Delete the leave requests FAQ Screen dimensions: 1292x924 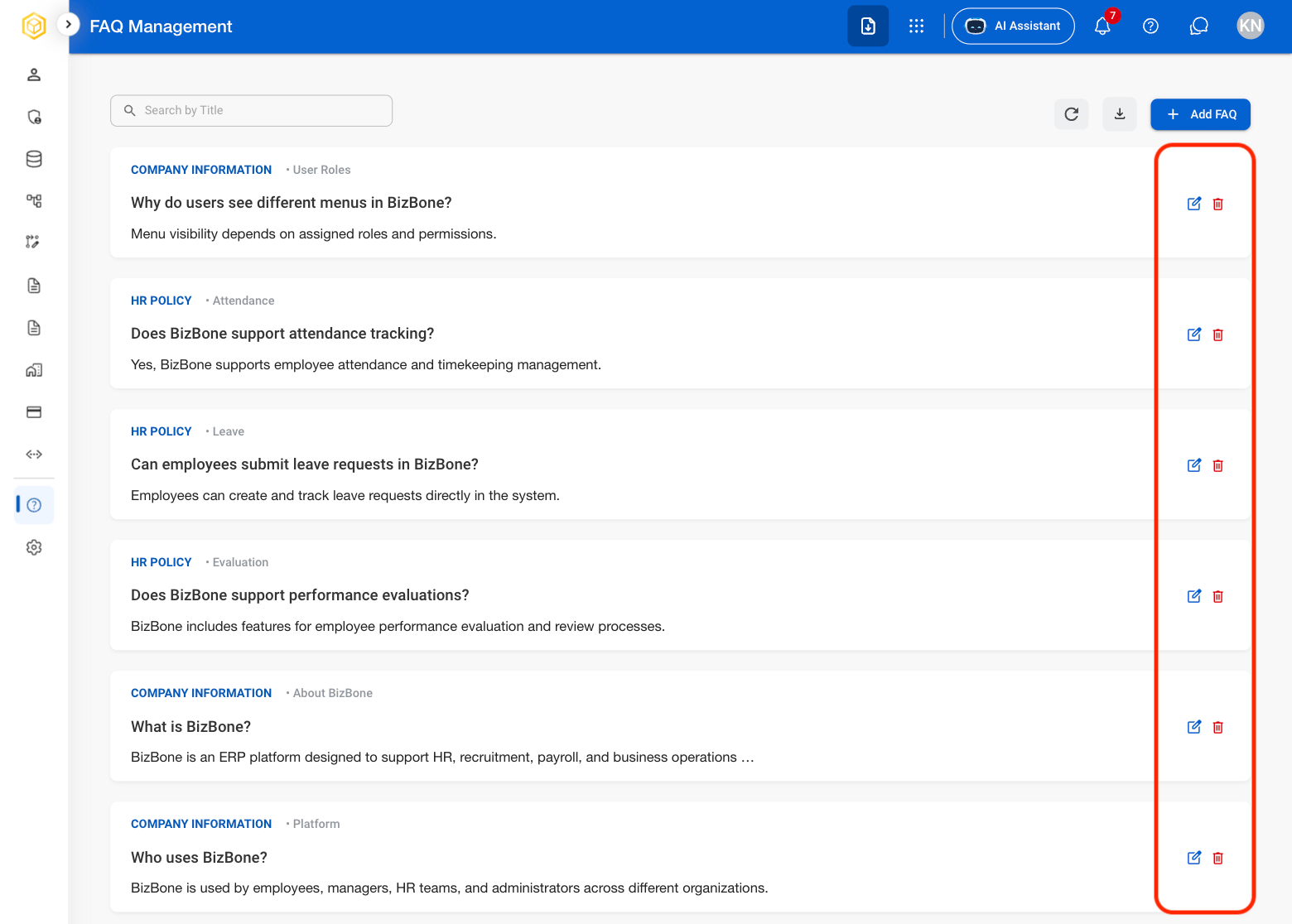point(1218,465)
